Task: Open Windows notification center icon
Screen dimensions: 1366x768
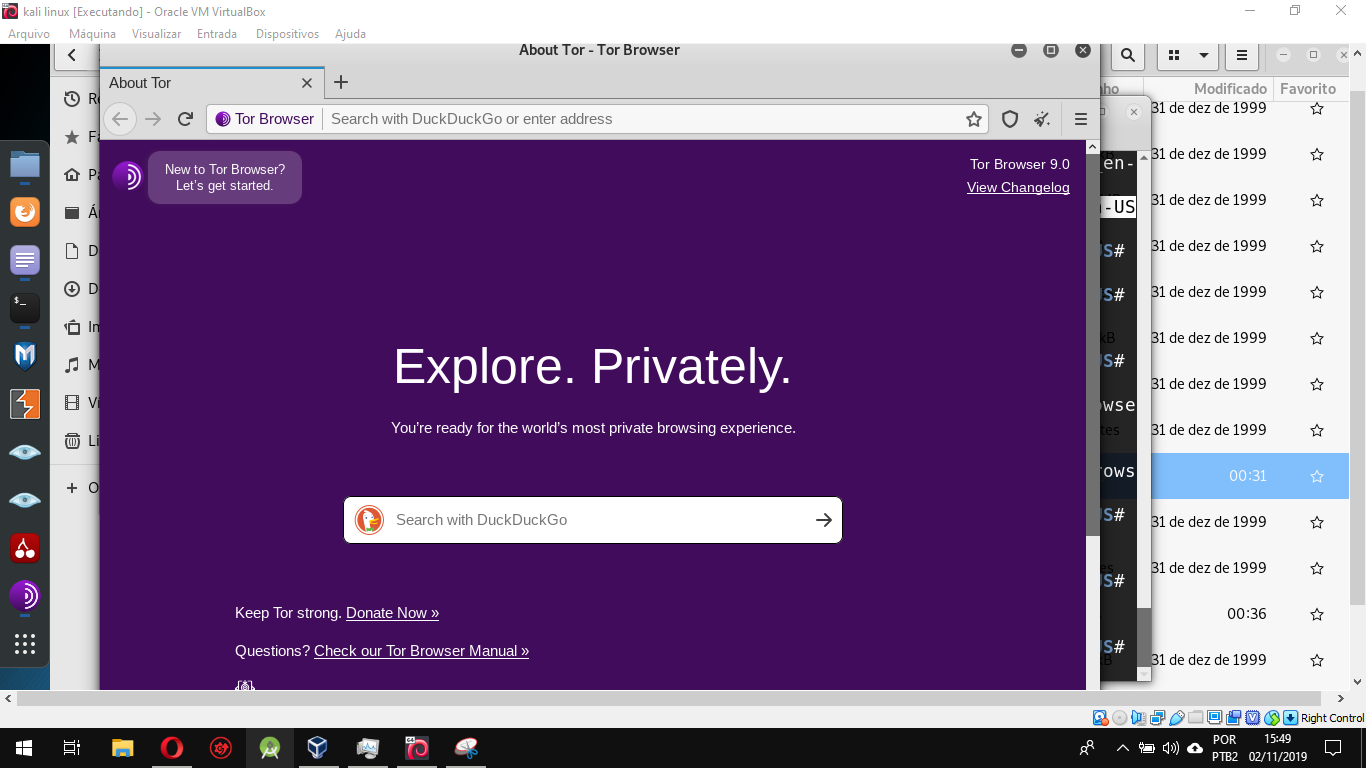Action: point(1332,747)
